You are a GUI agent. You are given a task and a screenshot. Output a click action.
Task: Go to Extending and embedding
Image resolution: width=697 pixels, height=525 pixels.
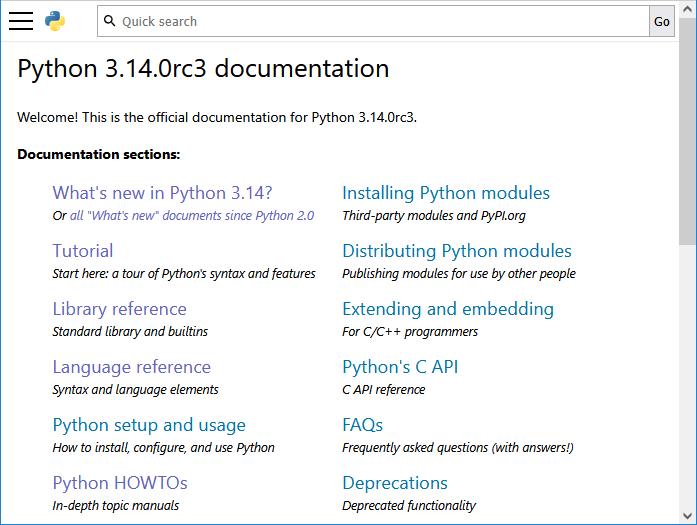[448, 309]
